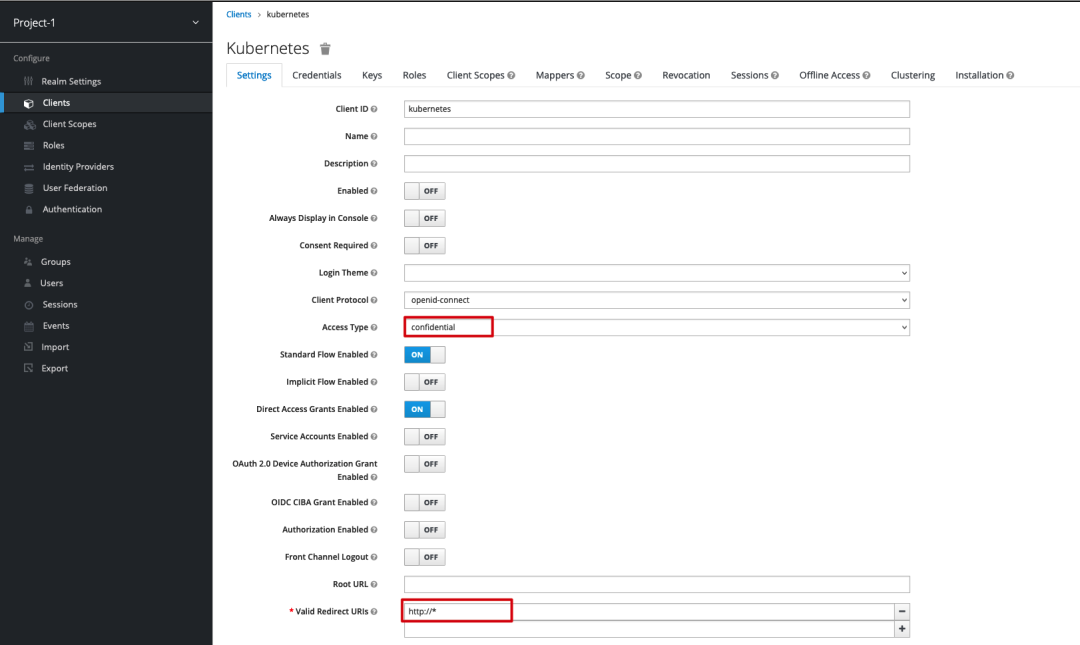The height and width of the screenshot is (645, 1080).
Task: Click the Users person icon
Action: tap(28, 283)
